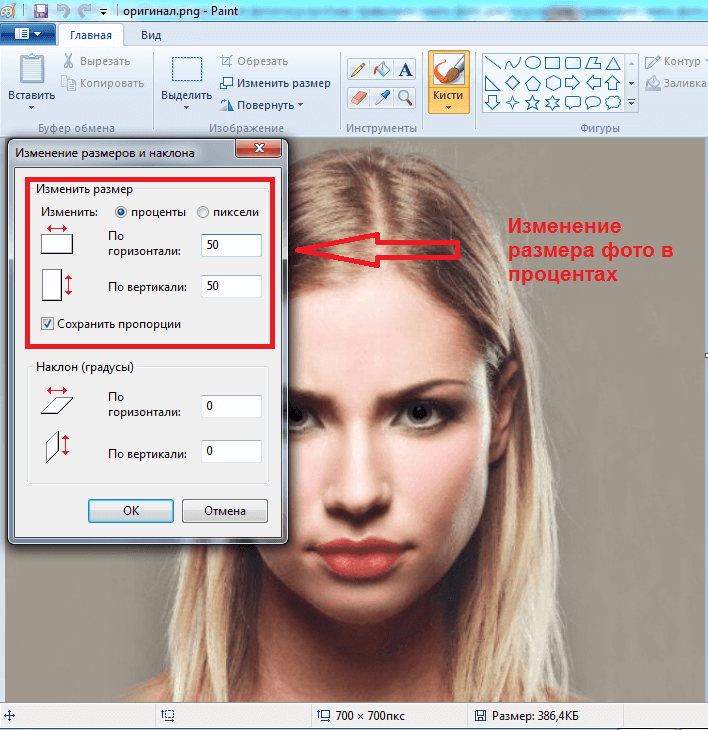Switch to the Вид tab

[x=151, y=35]
